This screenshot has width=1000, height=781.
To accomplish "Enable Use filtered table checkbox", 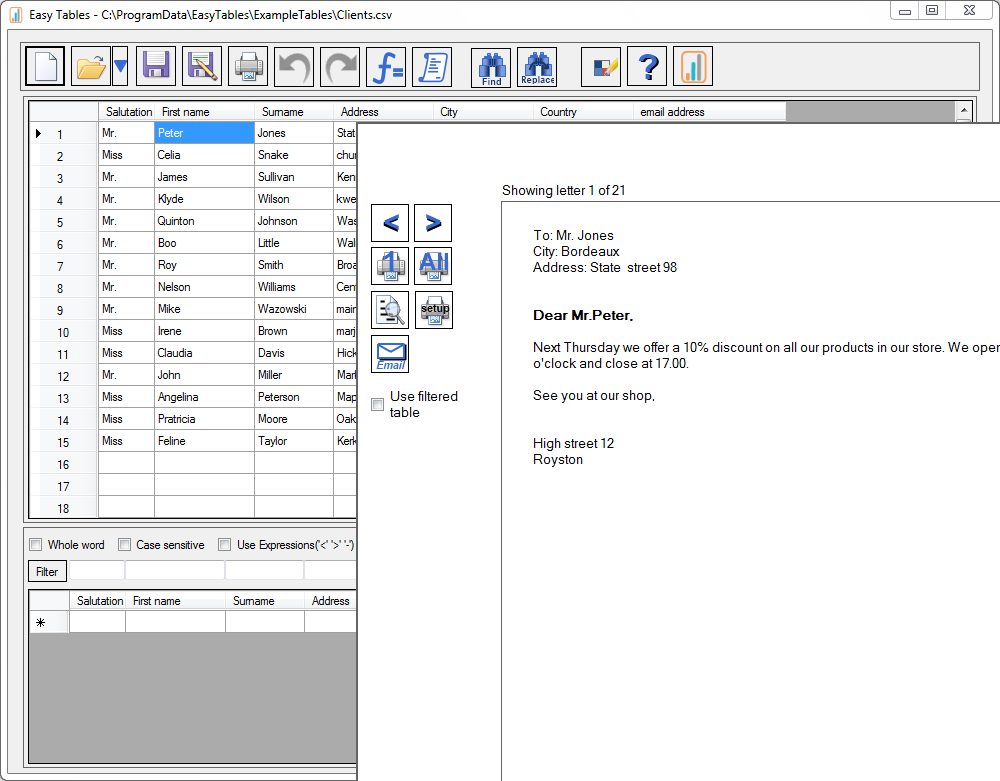I will click(x=378, y=404).
